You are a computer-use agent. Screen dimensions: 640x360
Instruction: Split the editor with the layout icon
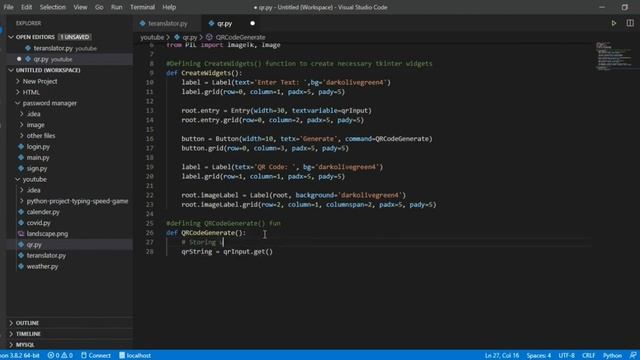coord(630,23)
